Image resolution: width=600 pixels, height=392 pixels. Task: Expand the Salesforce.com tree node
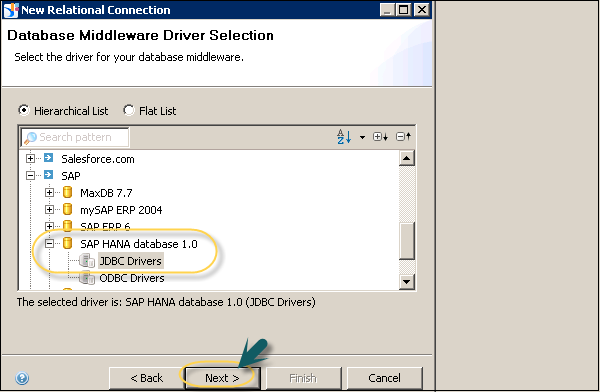pyautogui.click(x=30, y=158)
